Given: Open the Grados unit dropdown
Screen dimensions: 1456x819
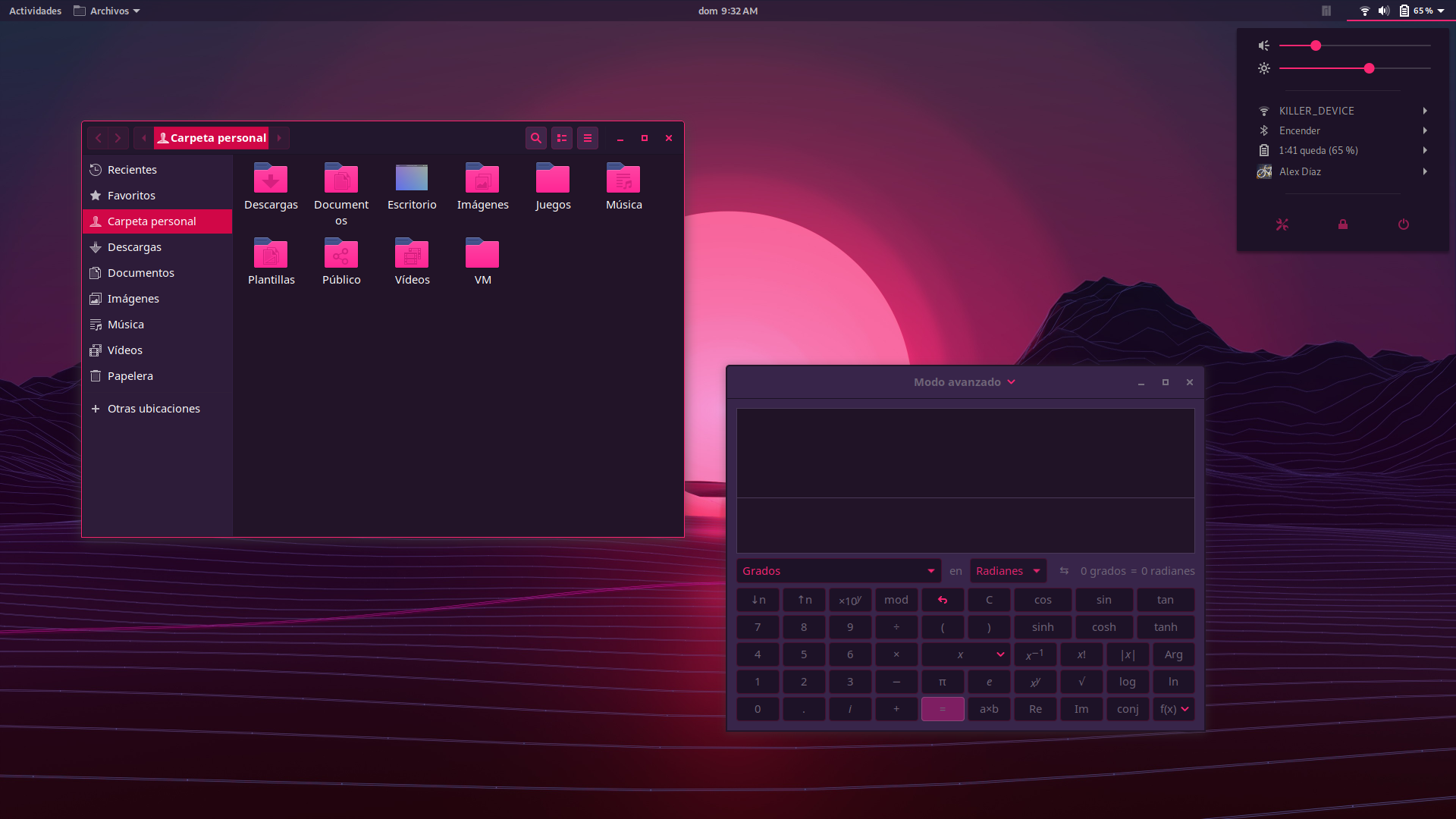Looking at the screenshot, I should (x=838, y=571).
